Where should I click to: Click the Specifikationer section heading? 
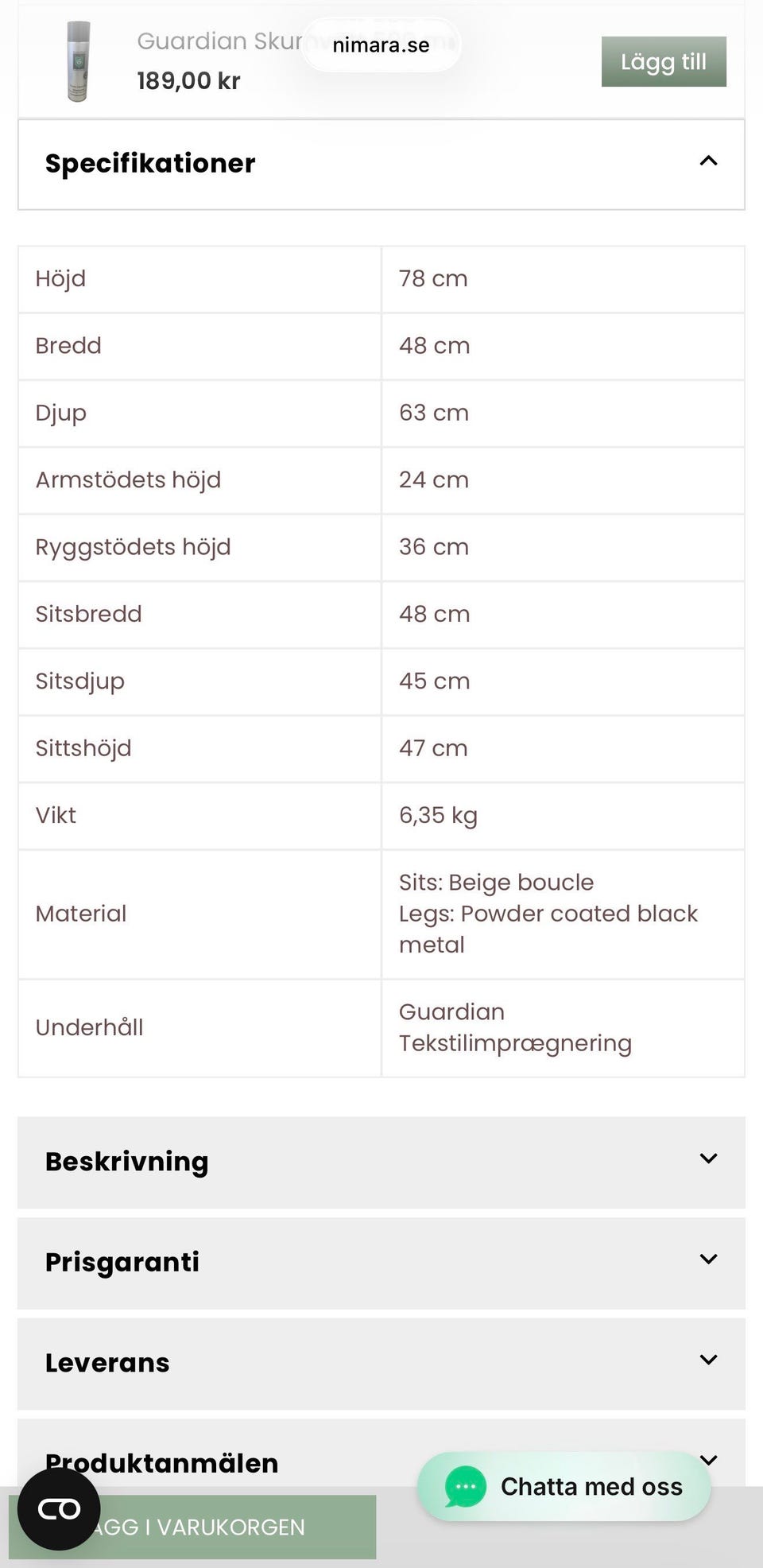tap(150, 163)
